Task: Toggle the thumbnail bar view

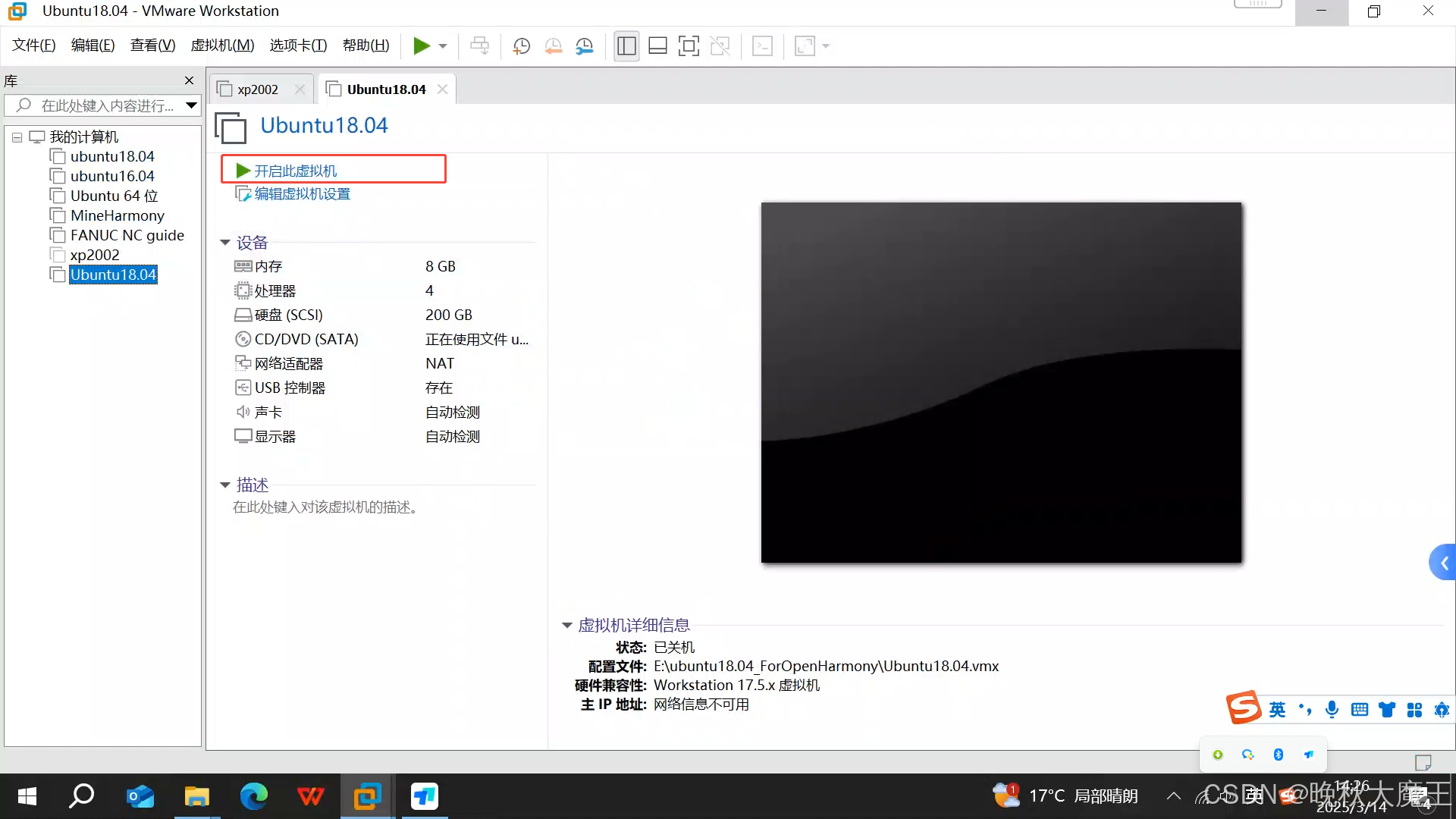Action: coord(657,46)
